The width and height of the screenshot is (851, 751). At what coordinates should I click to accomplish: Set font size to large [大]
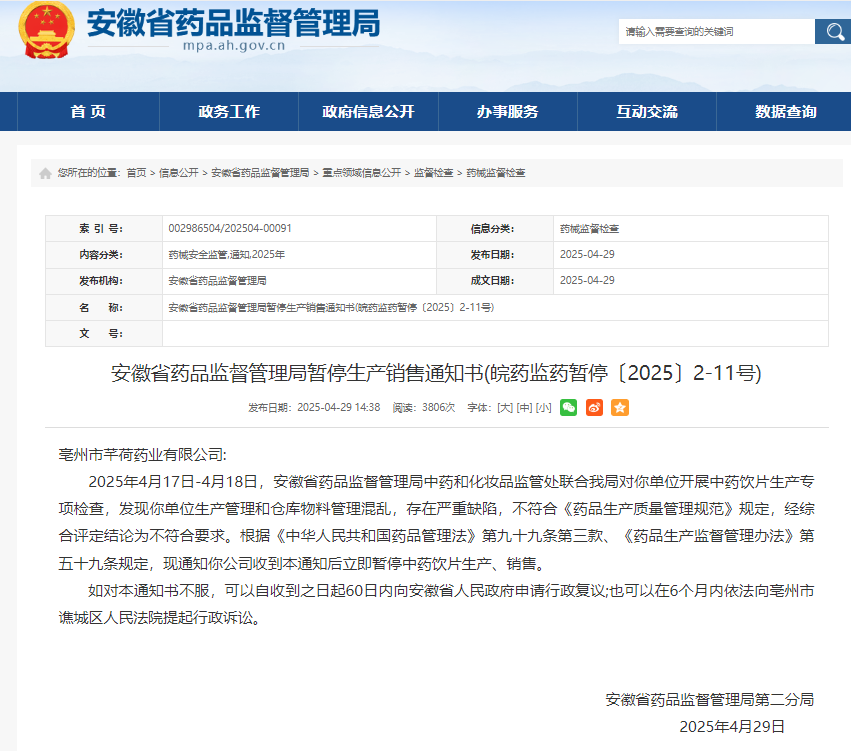[505, 408]
